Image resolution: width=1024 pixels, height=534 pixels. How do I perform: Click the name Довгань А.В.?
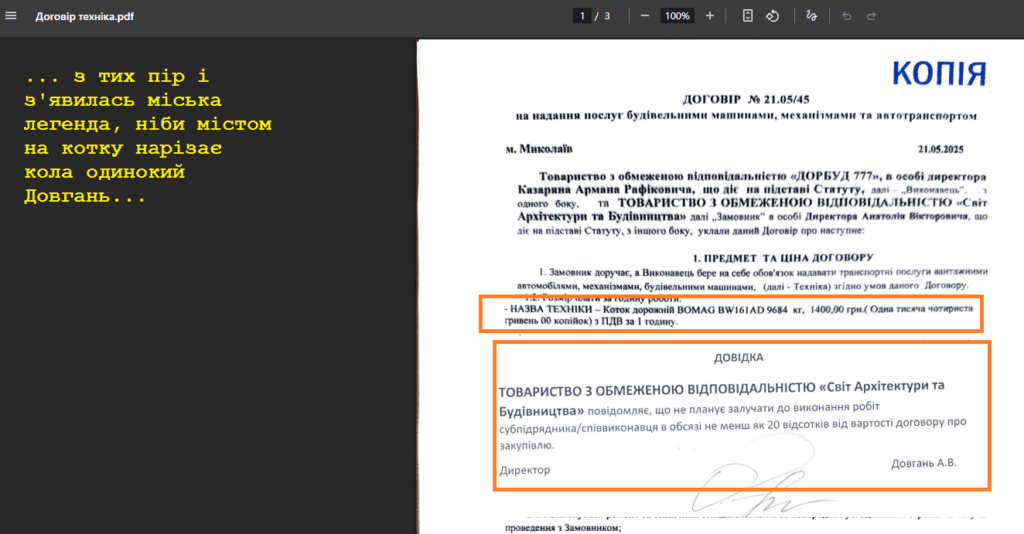click(x=923, y=463)
